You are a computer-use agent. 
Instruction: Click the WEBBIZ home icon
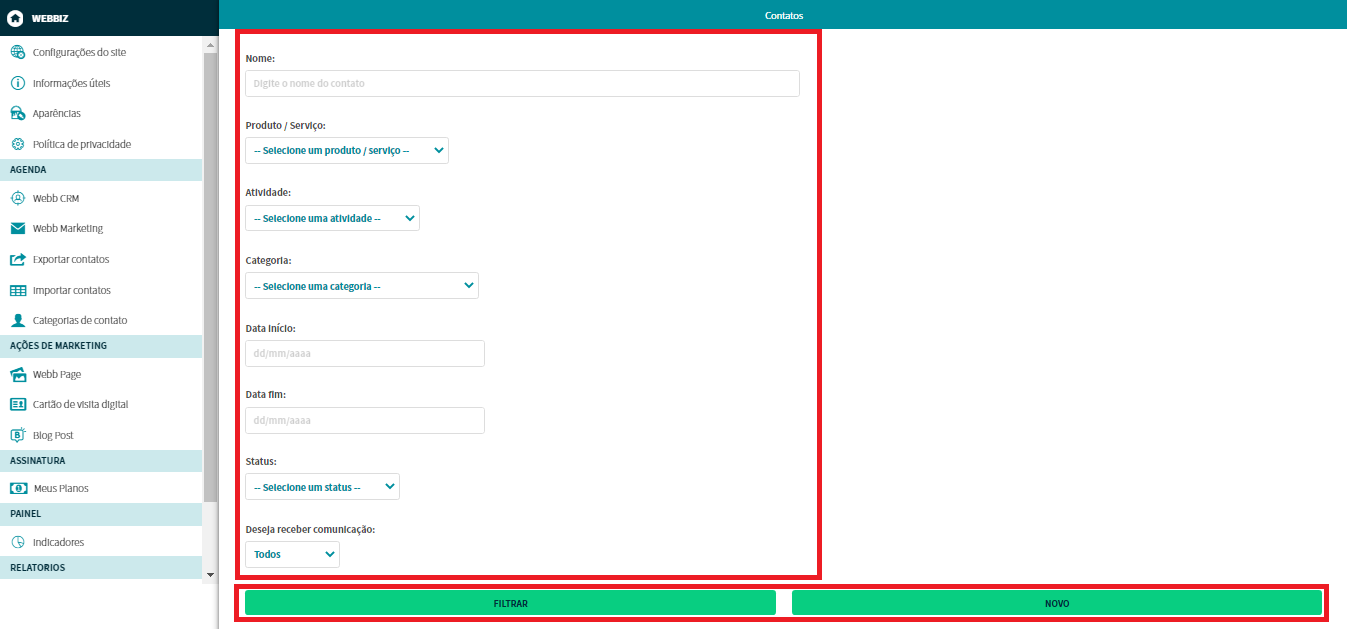[15, 18]
